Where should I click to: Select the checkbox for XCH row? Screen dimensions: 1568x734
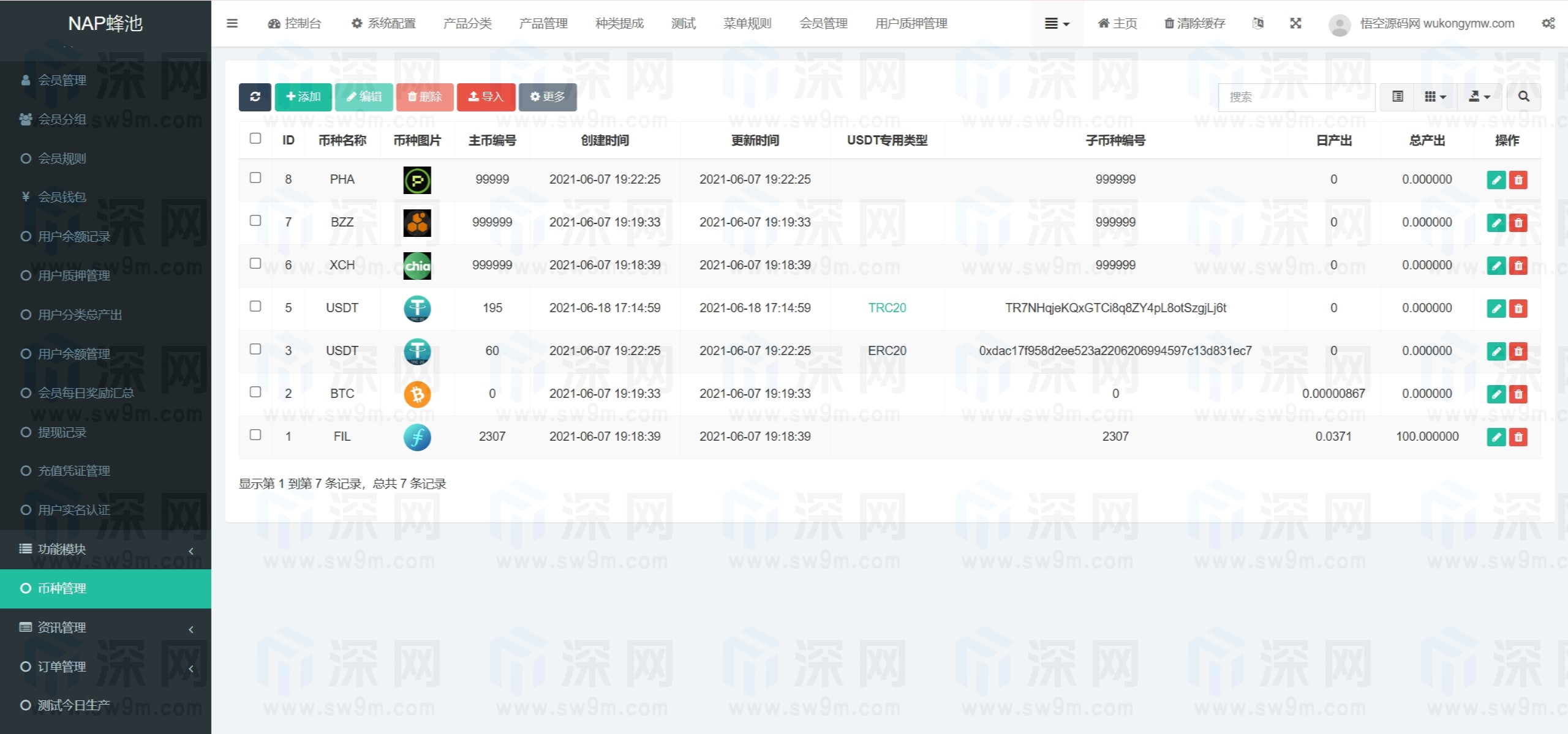[x=255, y=263]
